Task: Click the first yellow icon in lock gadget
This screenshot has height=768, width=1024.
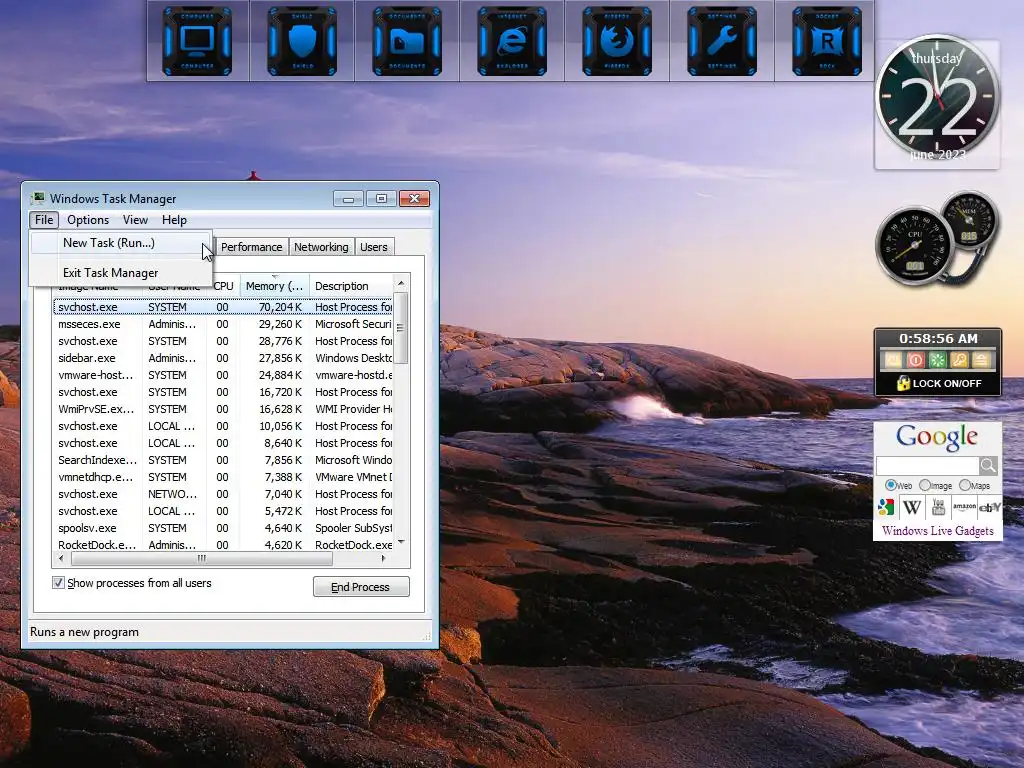Action: click(x=893, y=360)
